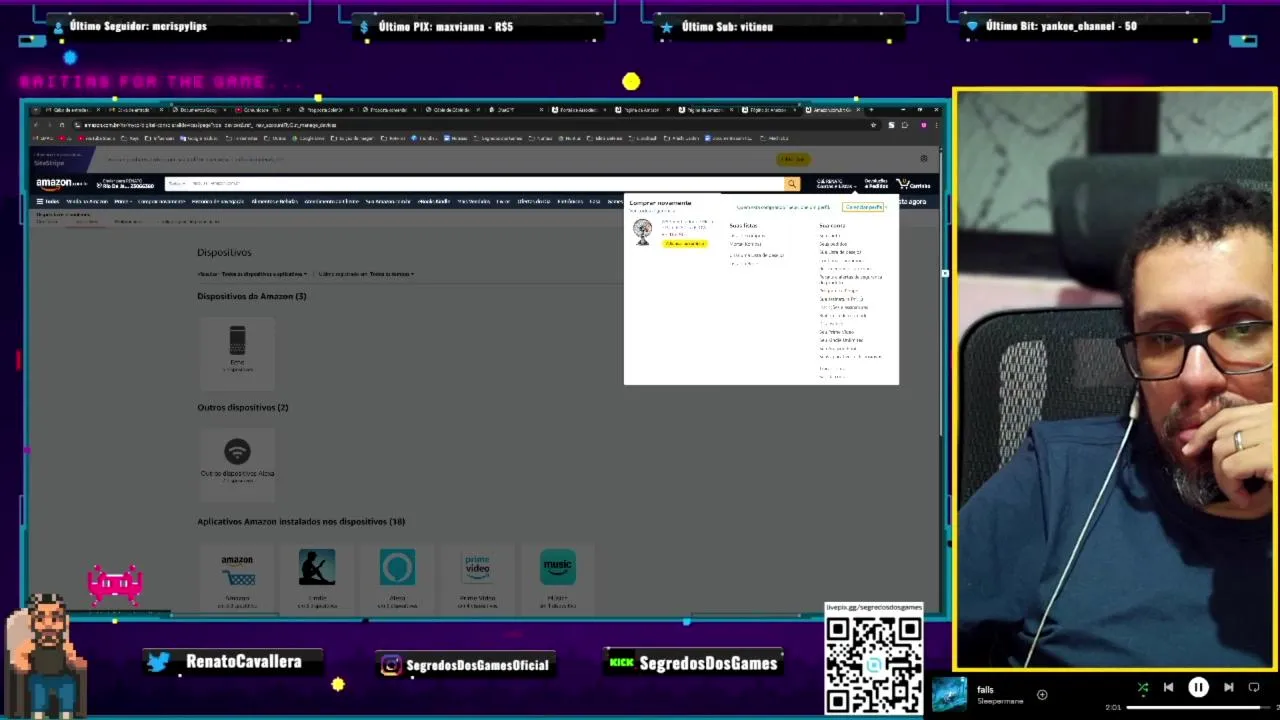
Task: Reload the page in the browser
Action: (x=61, y=125)
